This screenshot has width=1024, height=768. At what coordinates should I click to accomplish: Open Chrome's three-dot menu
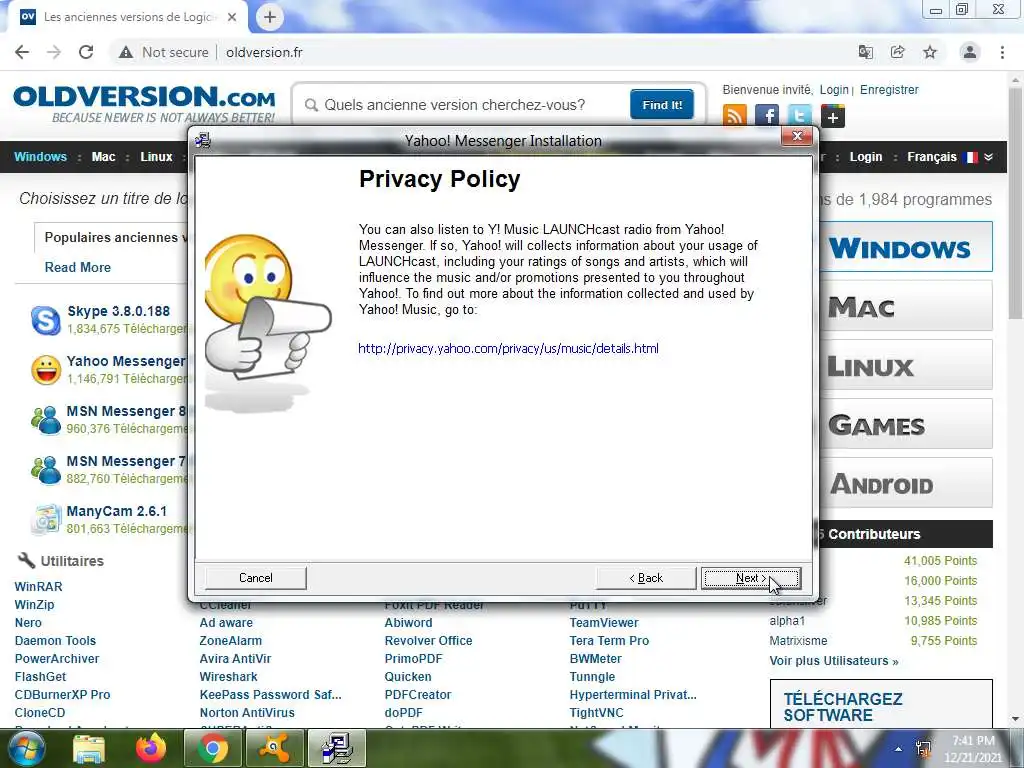click(1002, 52)
